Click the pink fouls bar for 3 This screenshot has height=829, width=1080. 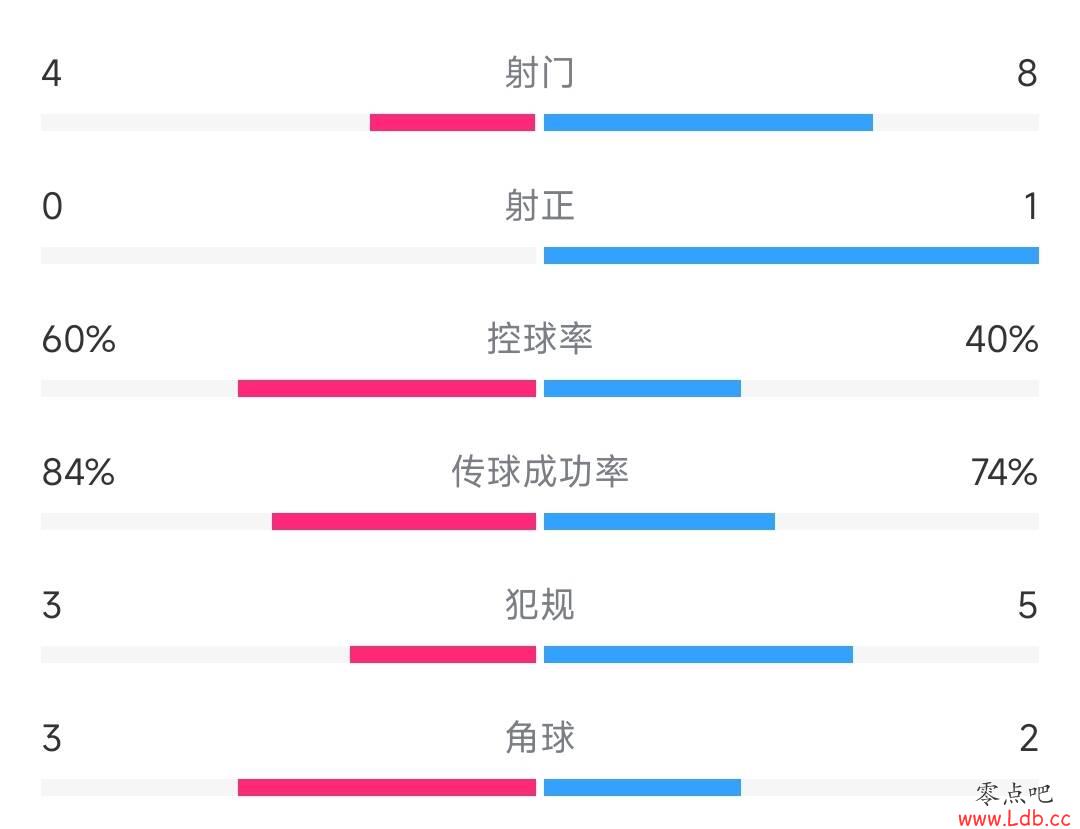pyautogui.click(x=442, y=654)
